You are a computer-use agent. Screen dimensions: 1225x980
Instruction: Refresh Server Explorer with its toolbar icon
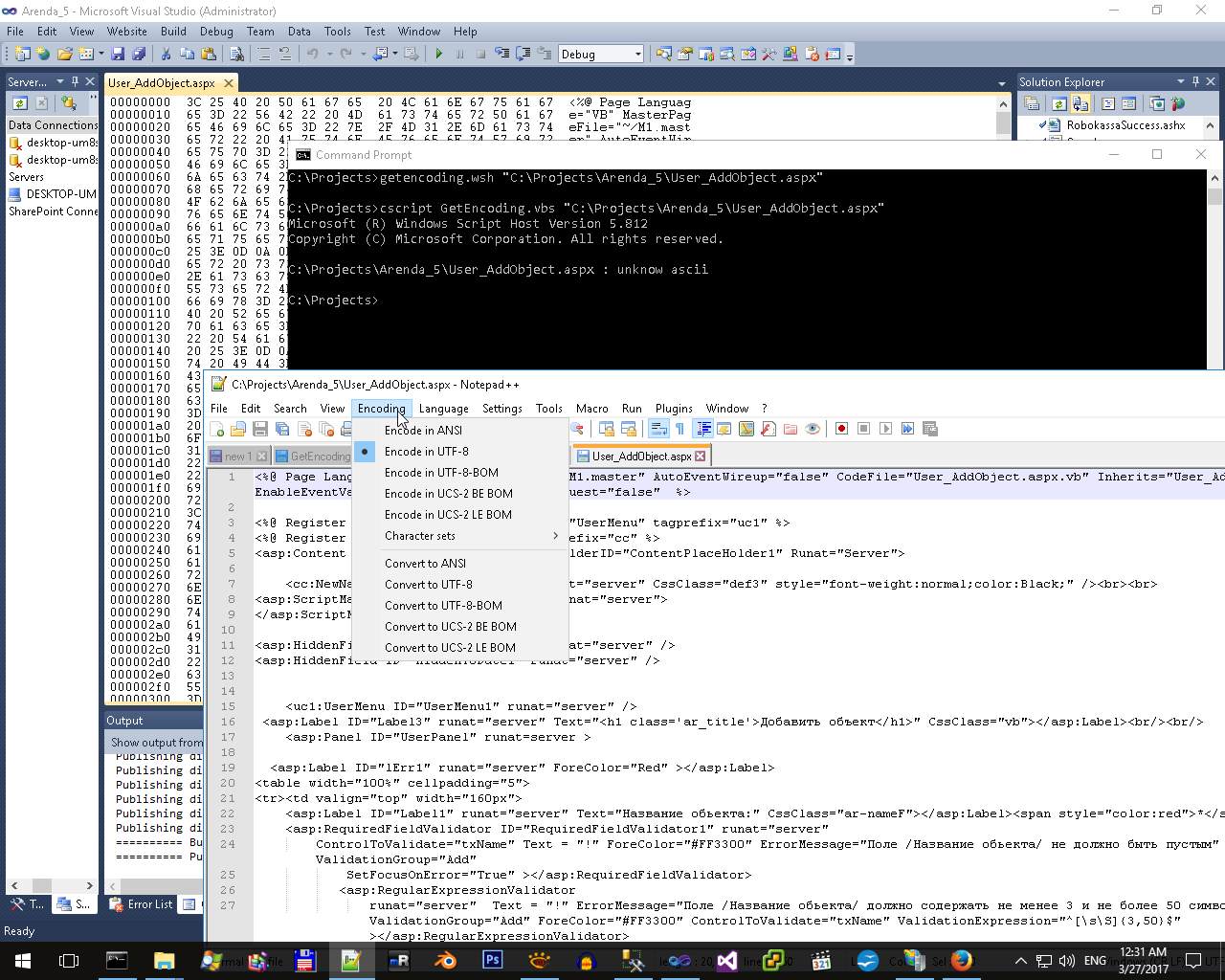pyautogui.click(x=20, y=102)
